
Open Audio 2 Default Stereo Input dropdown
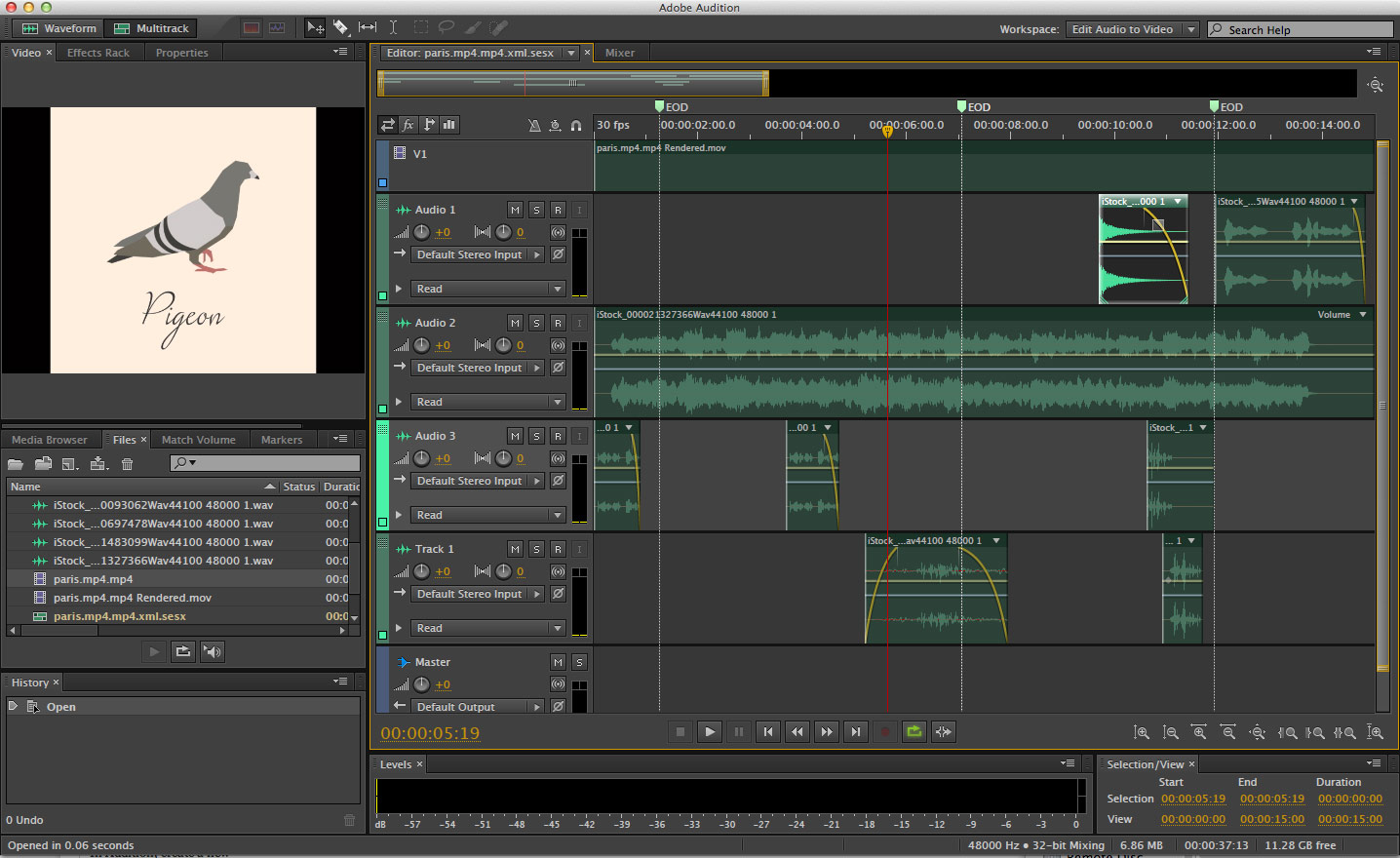click(x=478, y=368)
